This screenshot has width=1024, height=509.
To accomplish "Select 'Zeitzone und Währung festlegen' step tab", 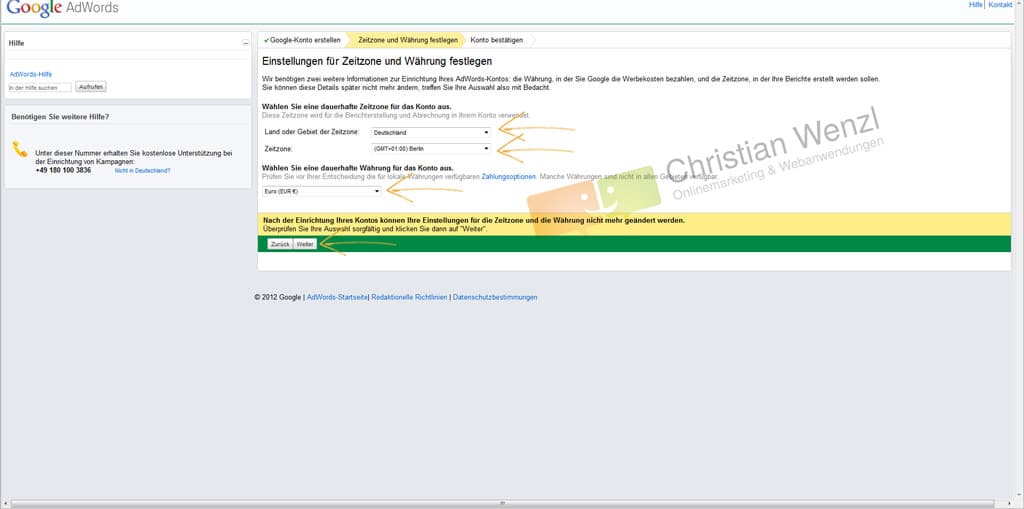I will 408,40.
